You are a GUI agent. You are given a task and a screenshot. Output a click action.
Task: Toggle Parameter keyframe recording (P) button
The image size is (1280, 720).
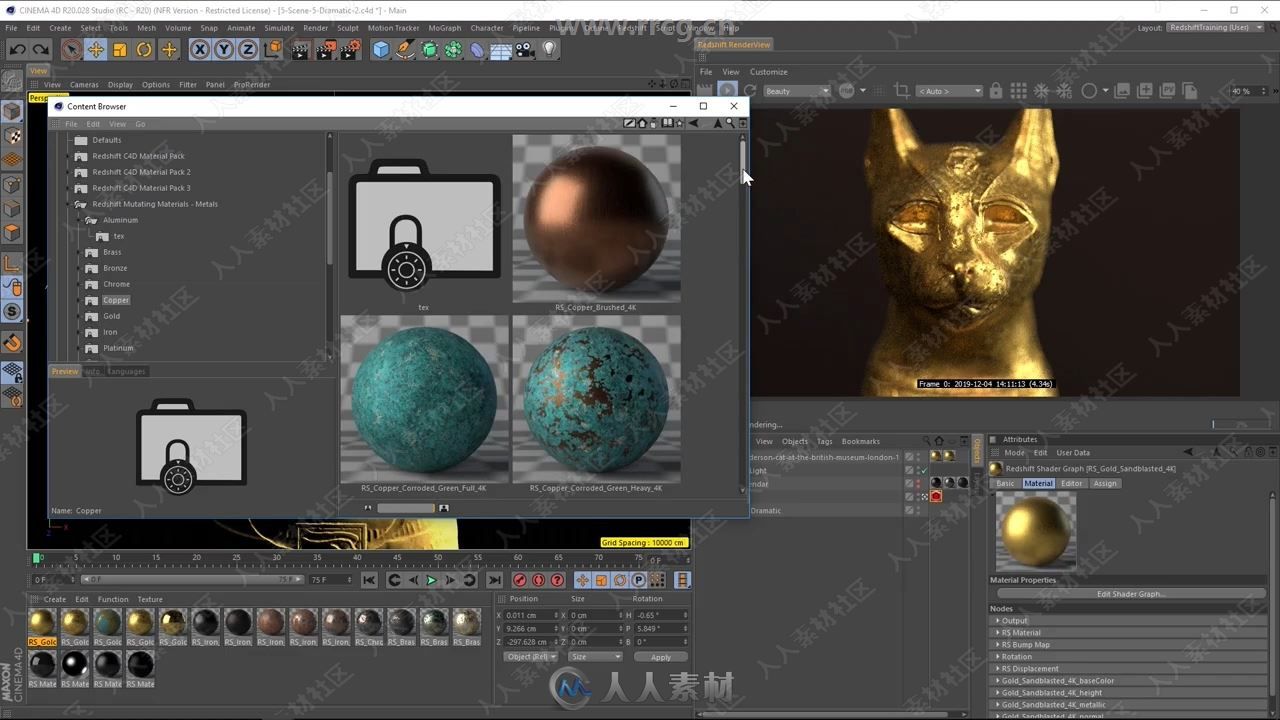639,580
